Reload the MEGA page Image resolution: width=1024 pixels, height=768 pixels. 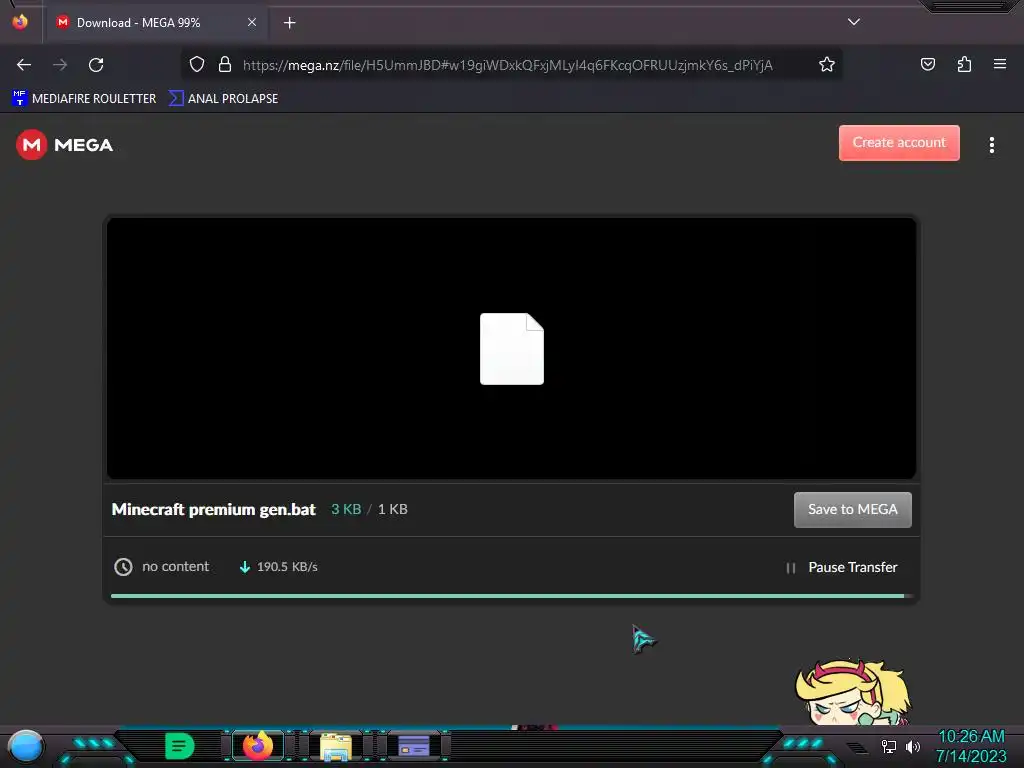tap(96, 65)
